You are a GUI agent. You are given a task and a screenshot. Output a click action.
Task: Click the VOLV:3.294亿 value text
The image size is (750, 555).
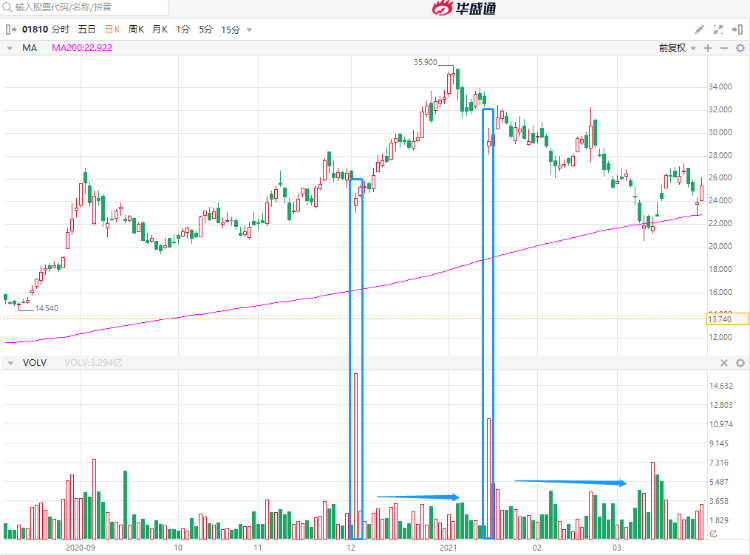tap(93, 363)
